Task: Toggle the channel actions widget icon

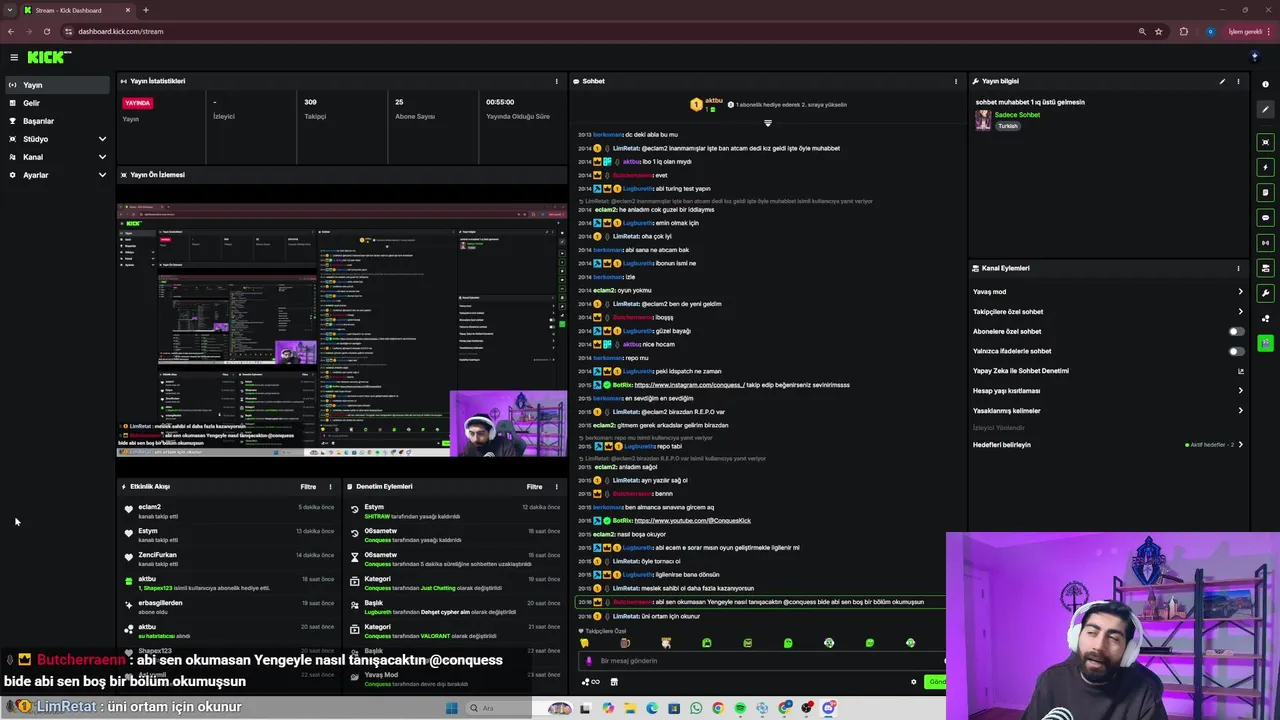Action: tap(1265, 268)
